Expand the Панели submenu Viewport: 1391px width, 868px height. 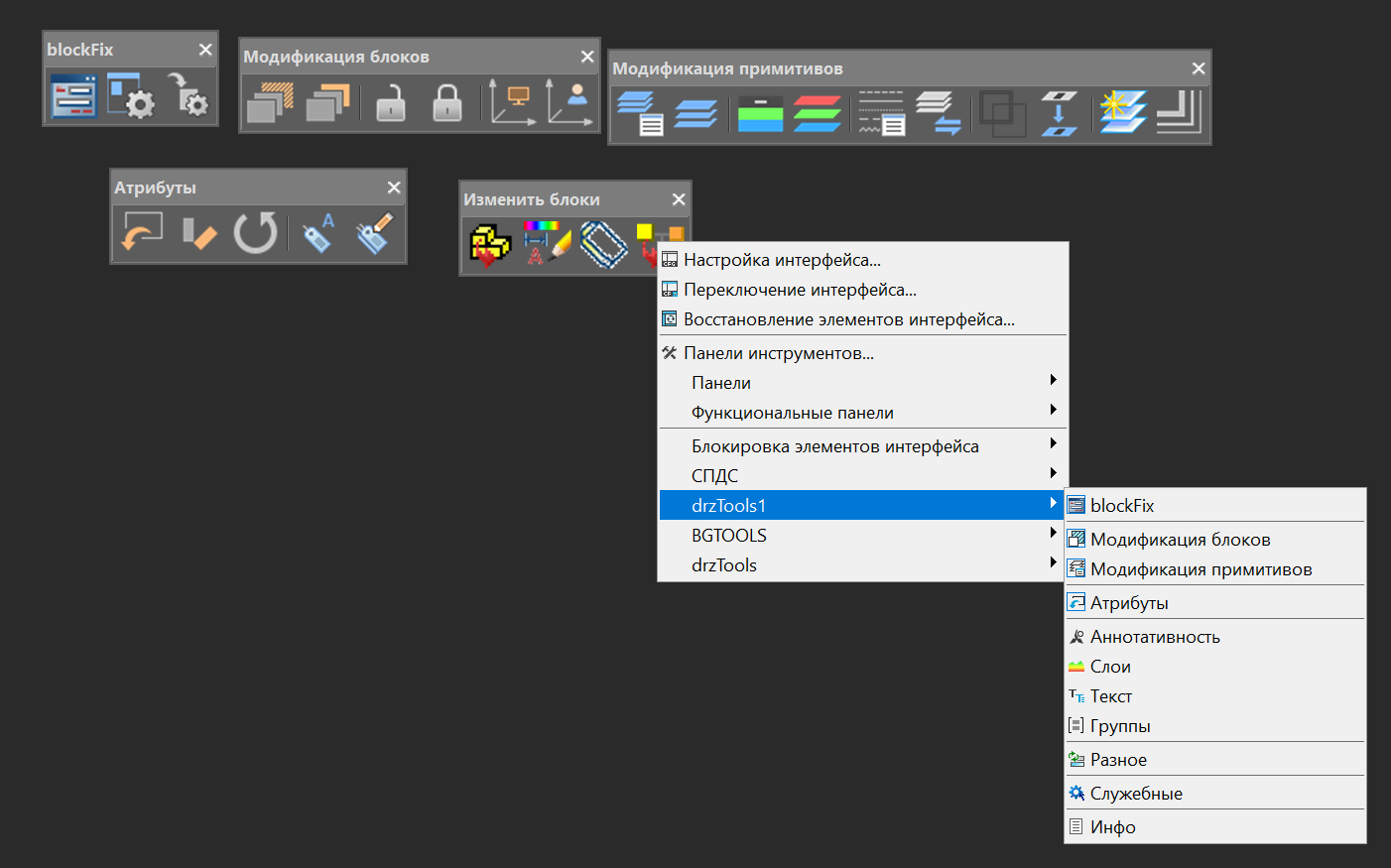863,383
